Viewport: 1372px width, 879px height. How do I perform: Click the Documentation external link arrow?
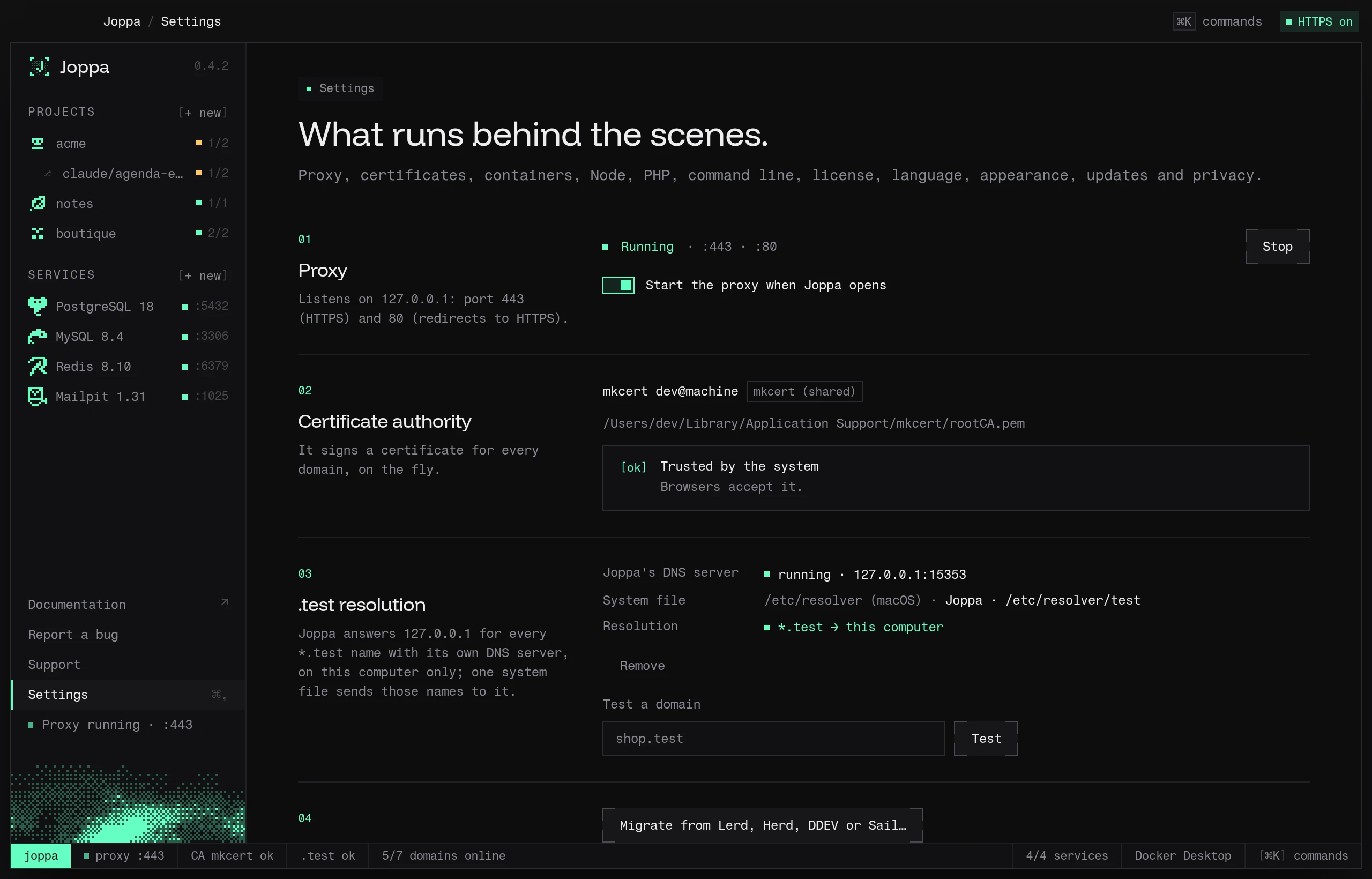[x=225, y=603]
